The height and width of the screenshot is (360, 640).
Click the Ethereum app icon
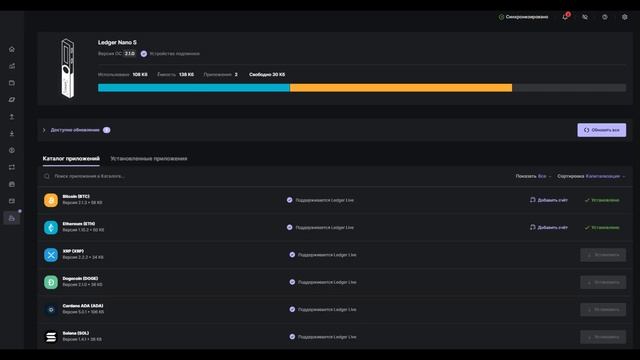click(51, 227)
